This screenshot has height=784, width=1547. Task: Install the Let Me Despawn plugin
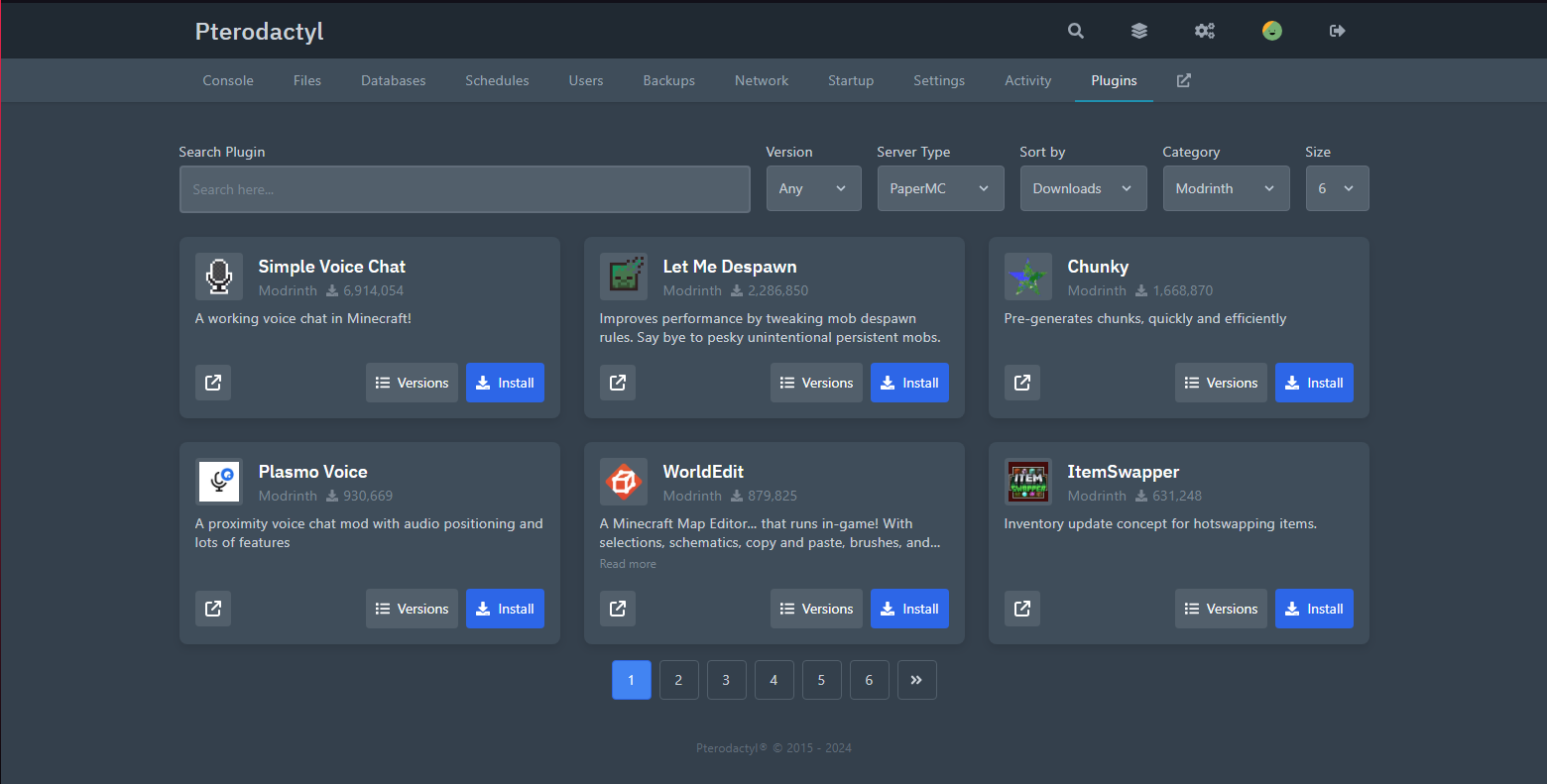point(909,383)
